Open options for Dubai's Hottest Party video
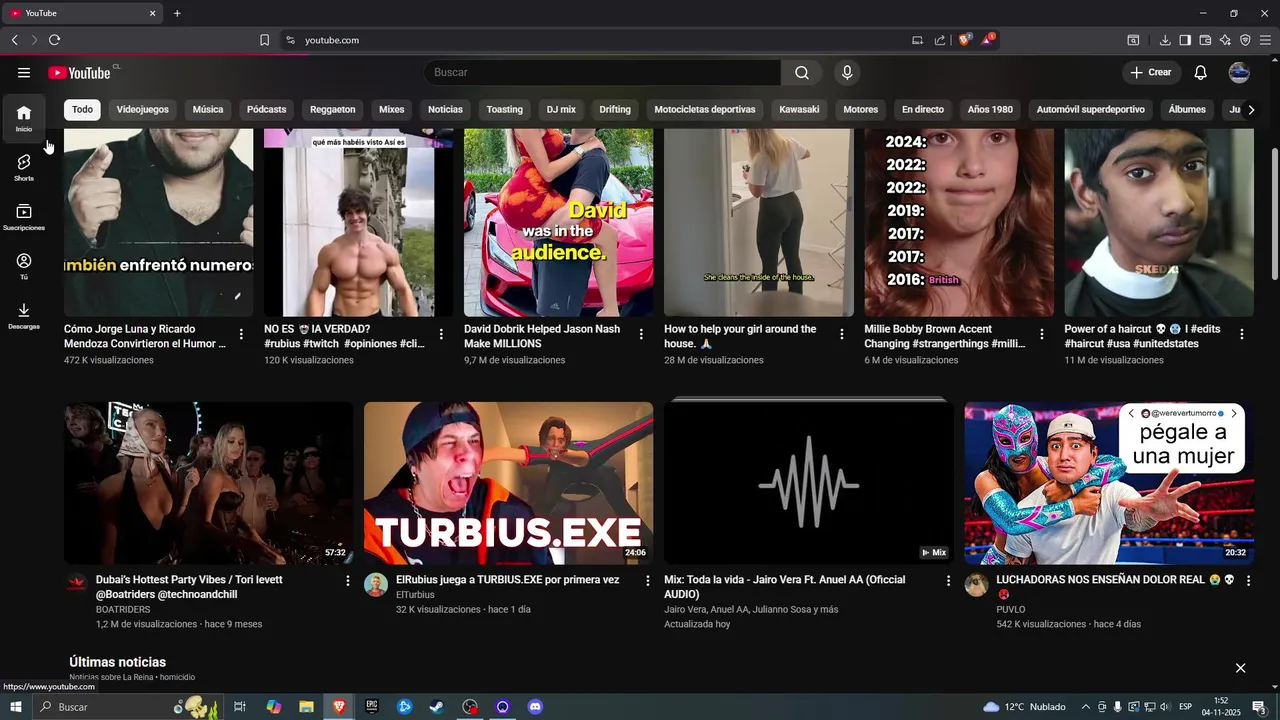Viewport: 1280px width, 720px height. pyautogui.click(x=348, y=581)
